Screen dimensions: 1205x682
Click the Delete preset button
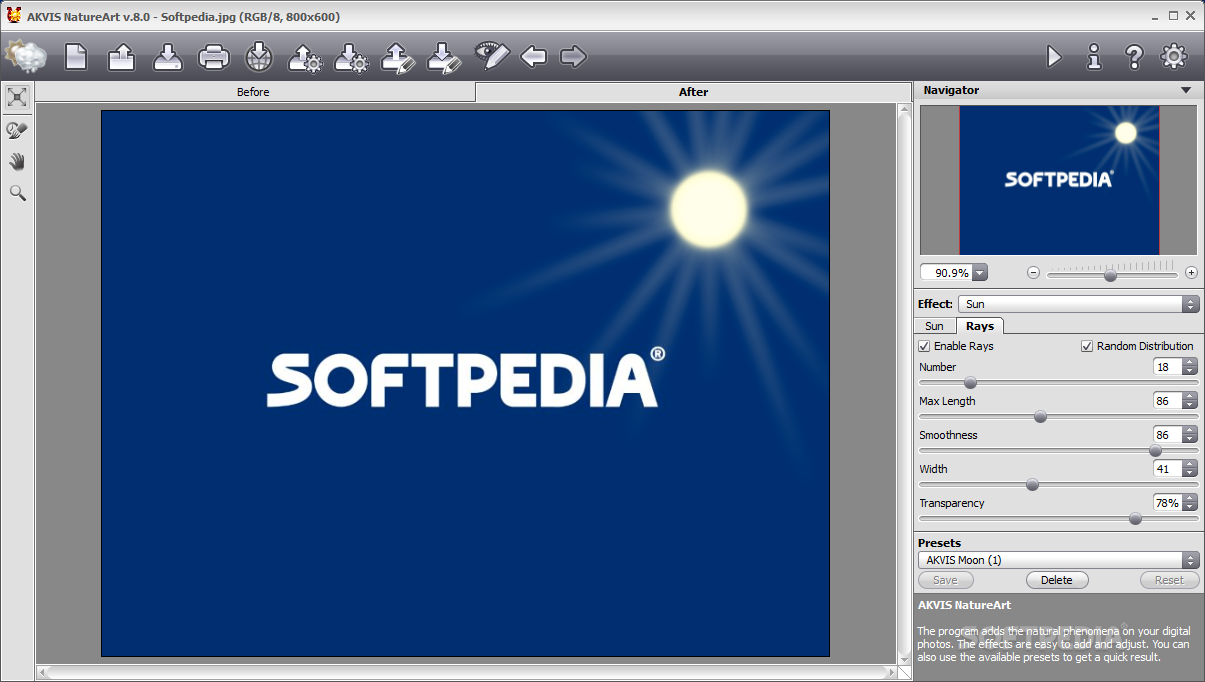pyautogui.click(x=1057, y=580)
